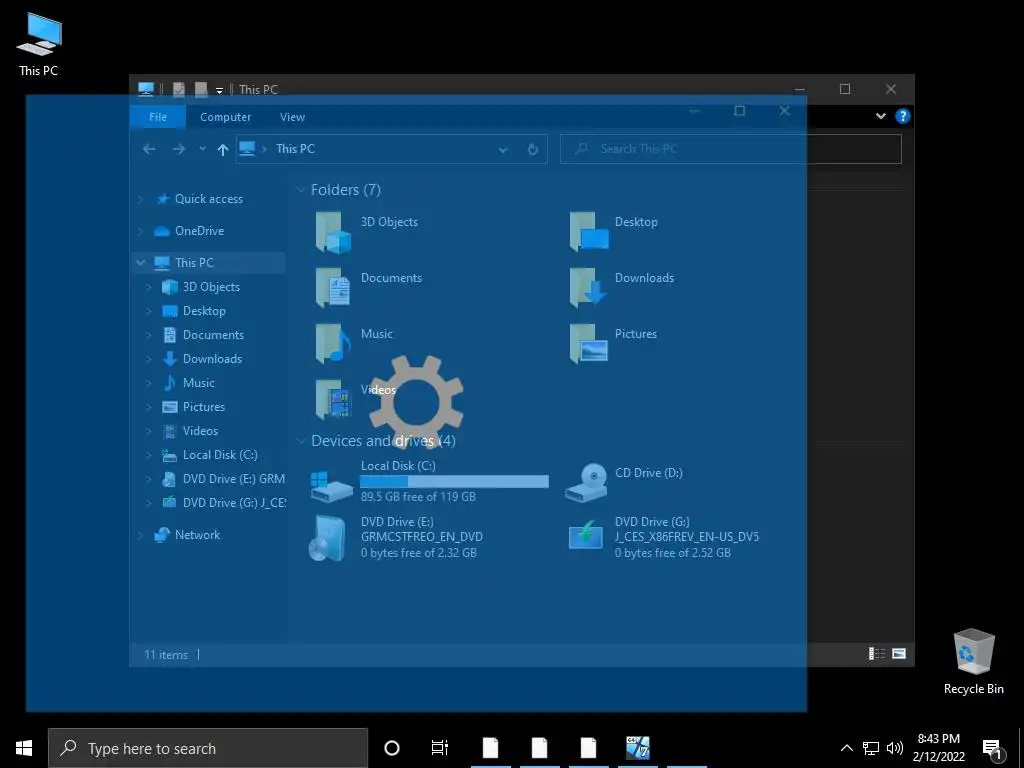Viewport: 1024px width, 768px height.
Task: Expand the ribbon with the chevron
Action: (881, 116)
